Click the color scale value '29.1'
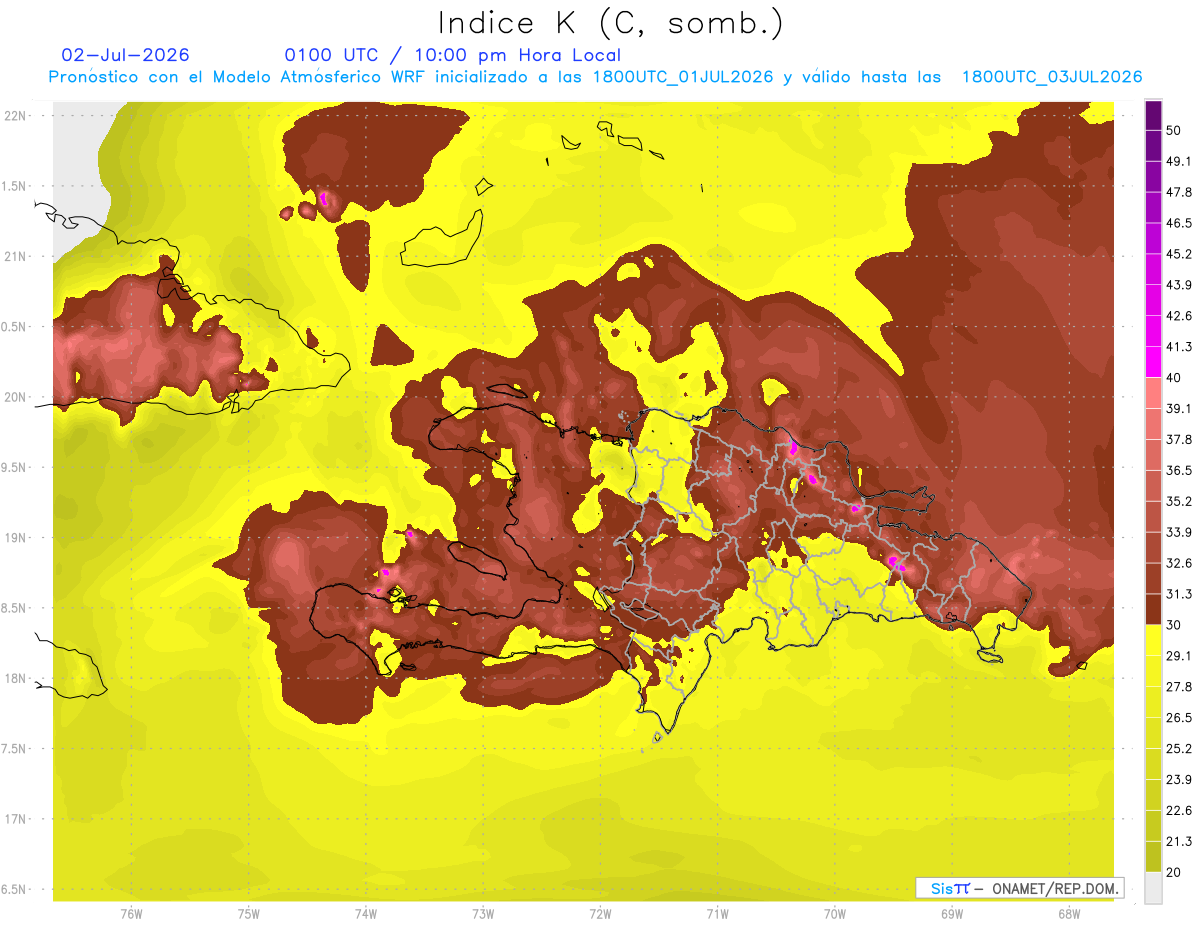Image resolution: width=1200 pixels, height=927 pixels. (1179, 656)
